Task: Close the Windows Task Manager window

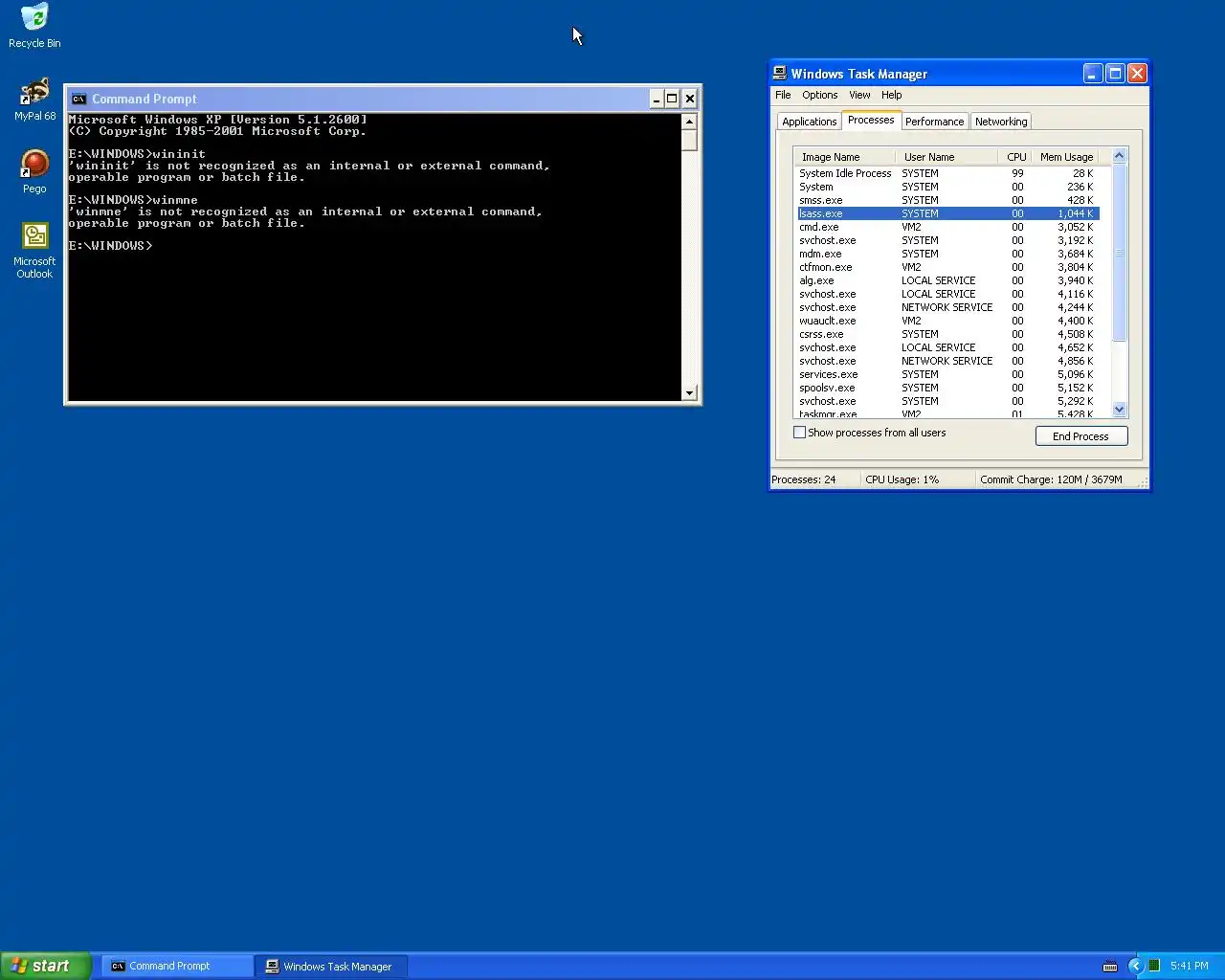Action: point(1137,74)
